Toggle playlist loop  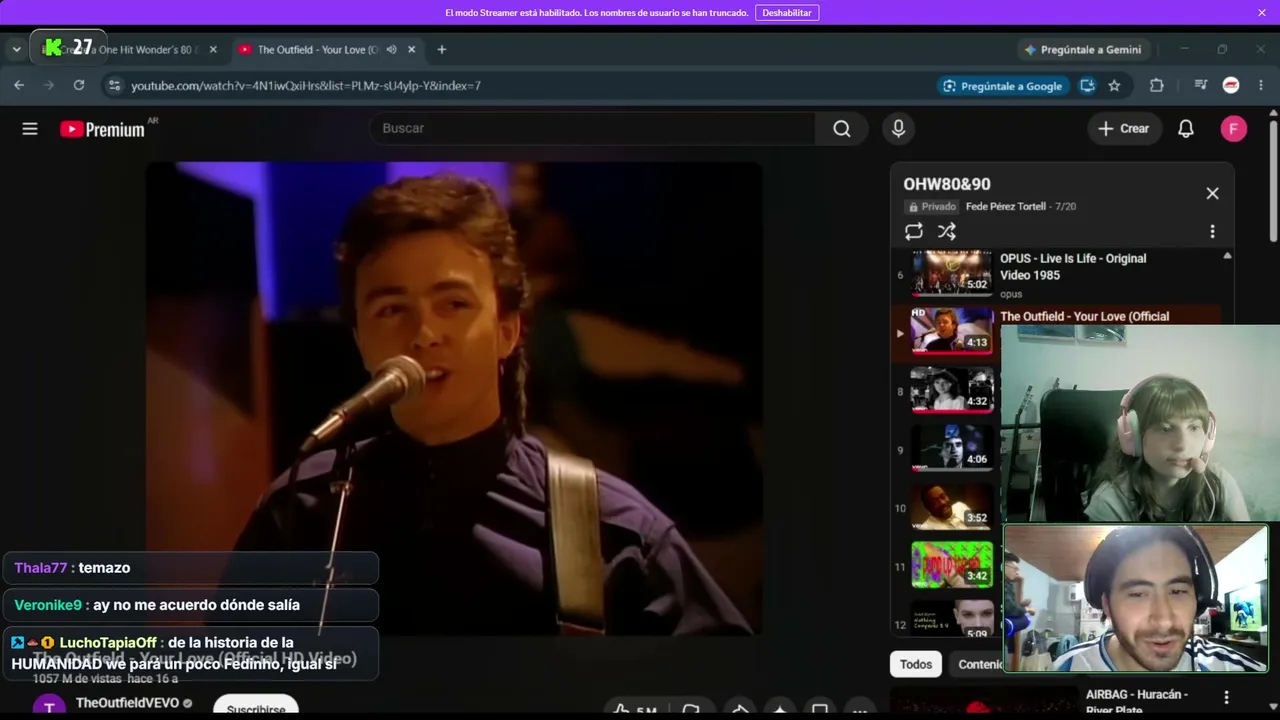[914, 232]
